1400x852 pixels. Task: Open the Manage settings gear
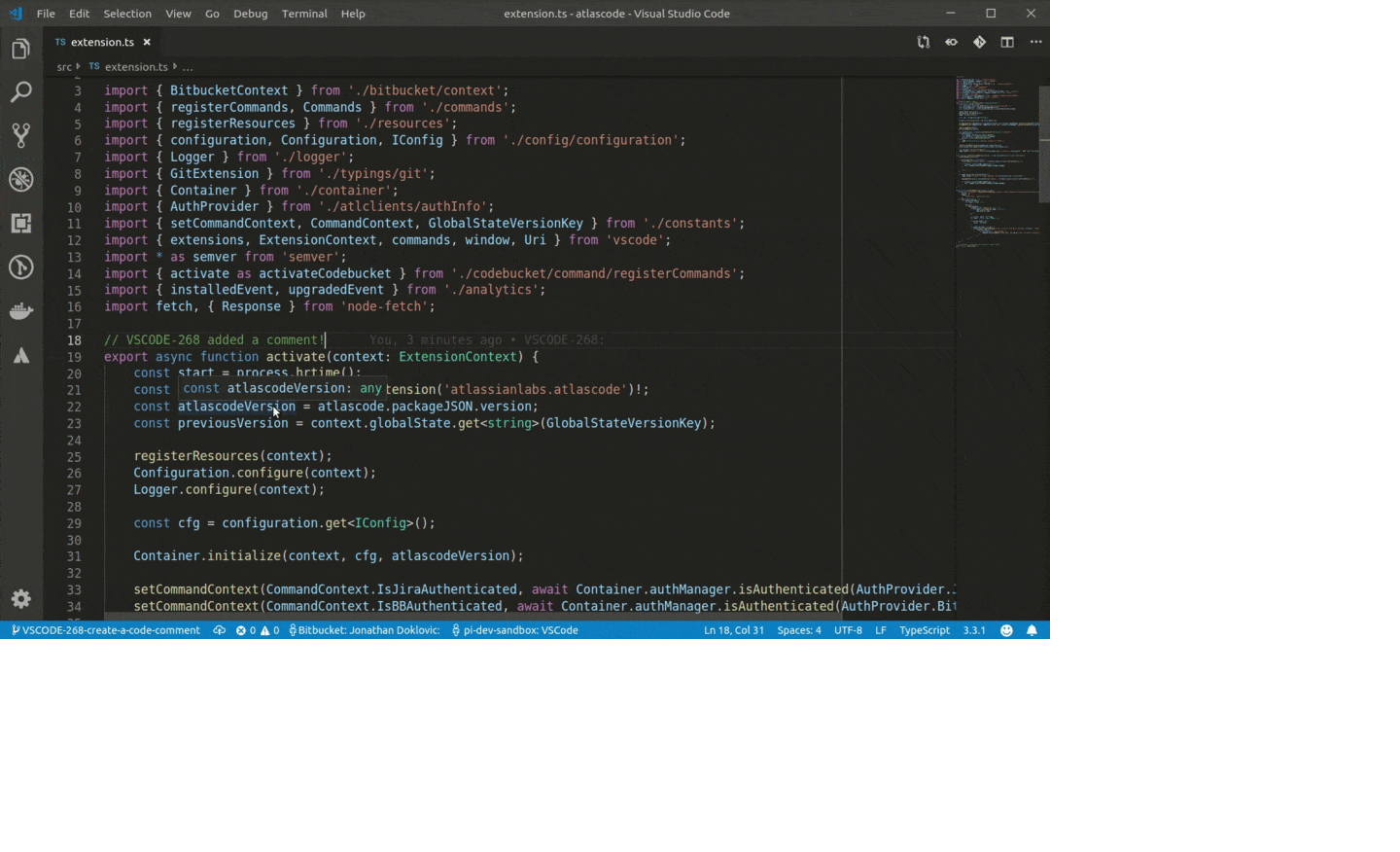pyautogui.click(x=21, y=598)
